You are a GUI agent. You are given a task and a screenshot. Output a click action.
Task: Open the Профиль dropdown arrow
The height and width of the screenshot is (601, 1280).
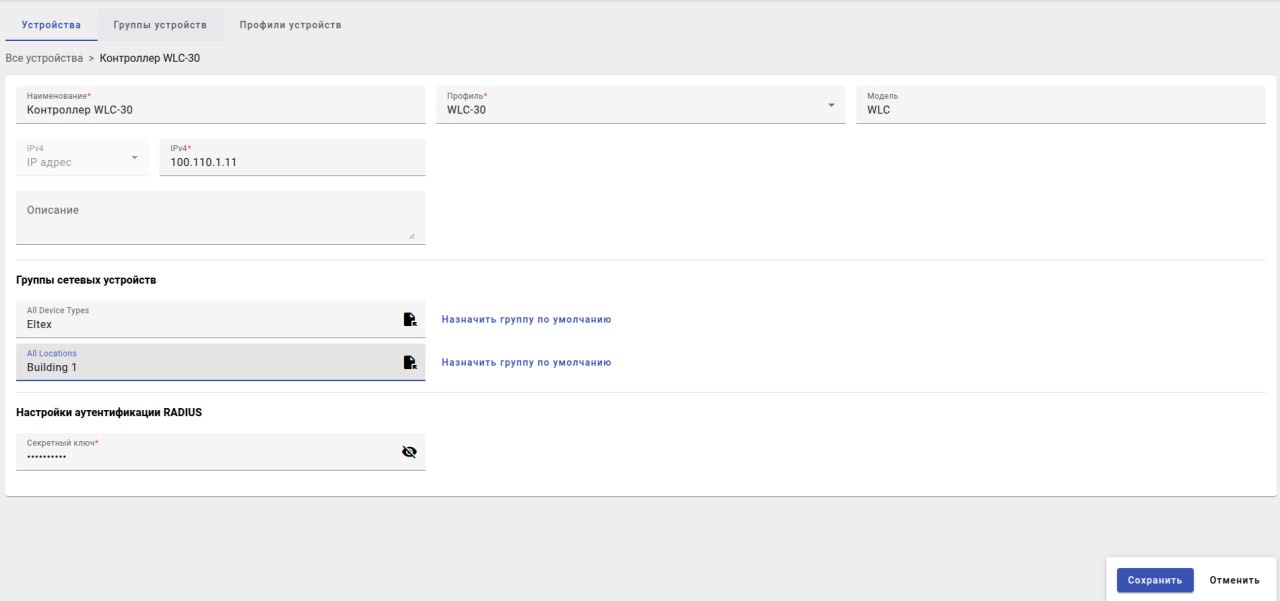tap(830, 105)
